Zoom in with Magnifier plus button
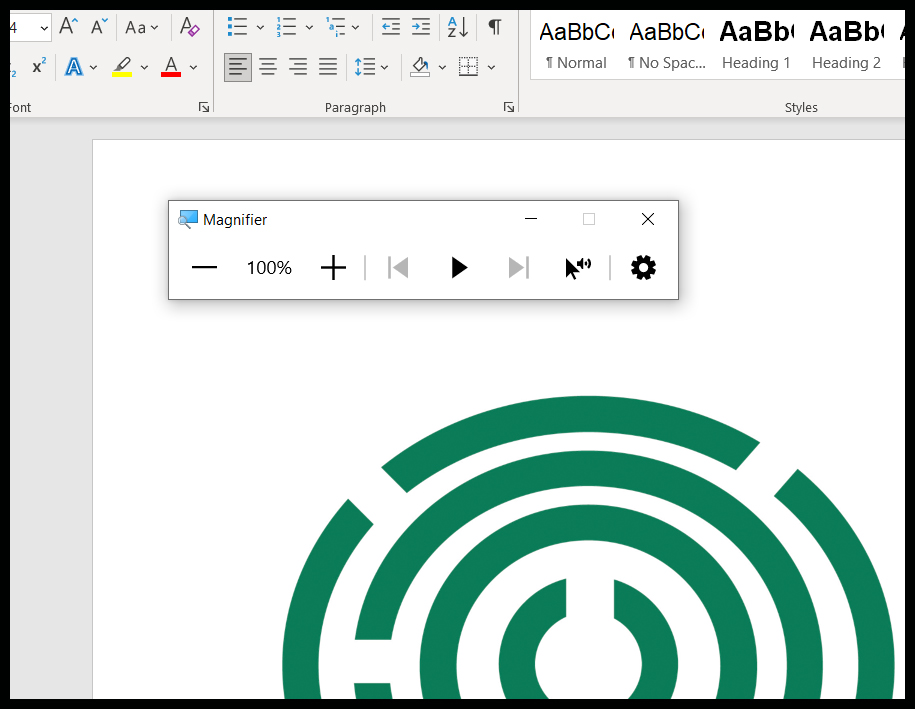Viewport: 915px width, 709px height. [x=333, y=268]
